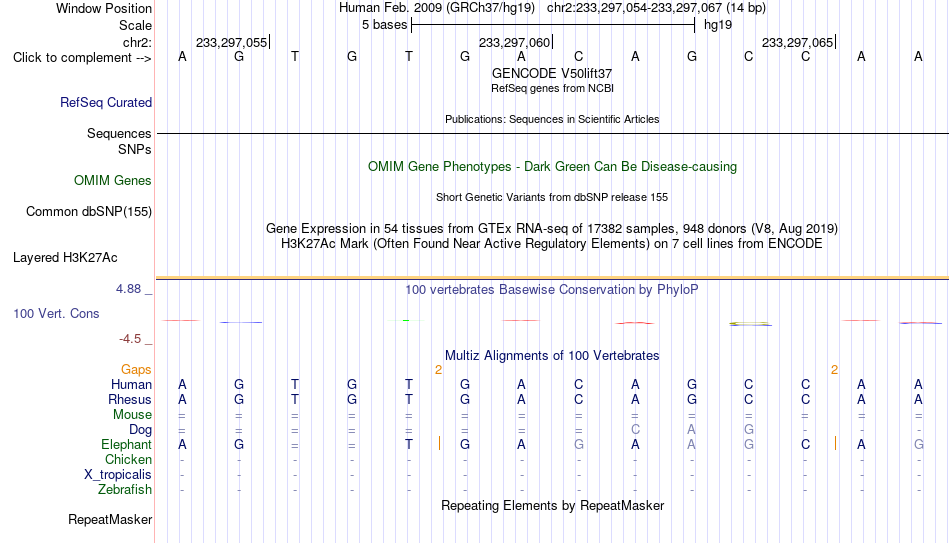Screen dimensions: 950x543
Task: Click the SNPs track label
Action: click(135, 149)
